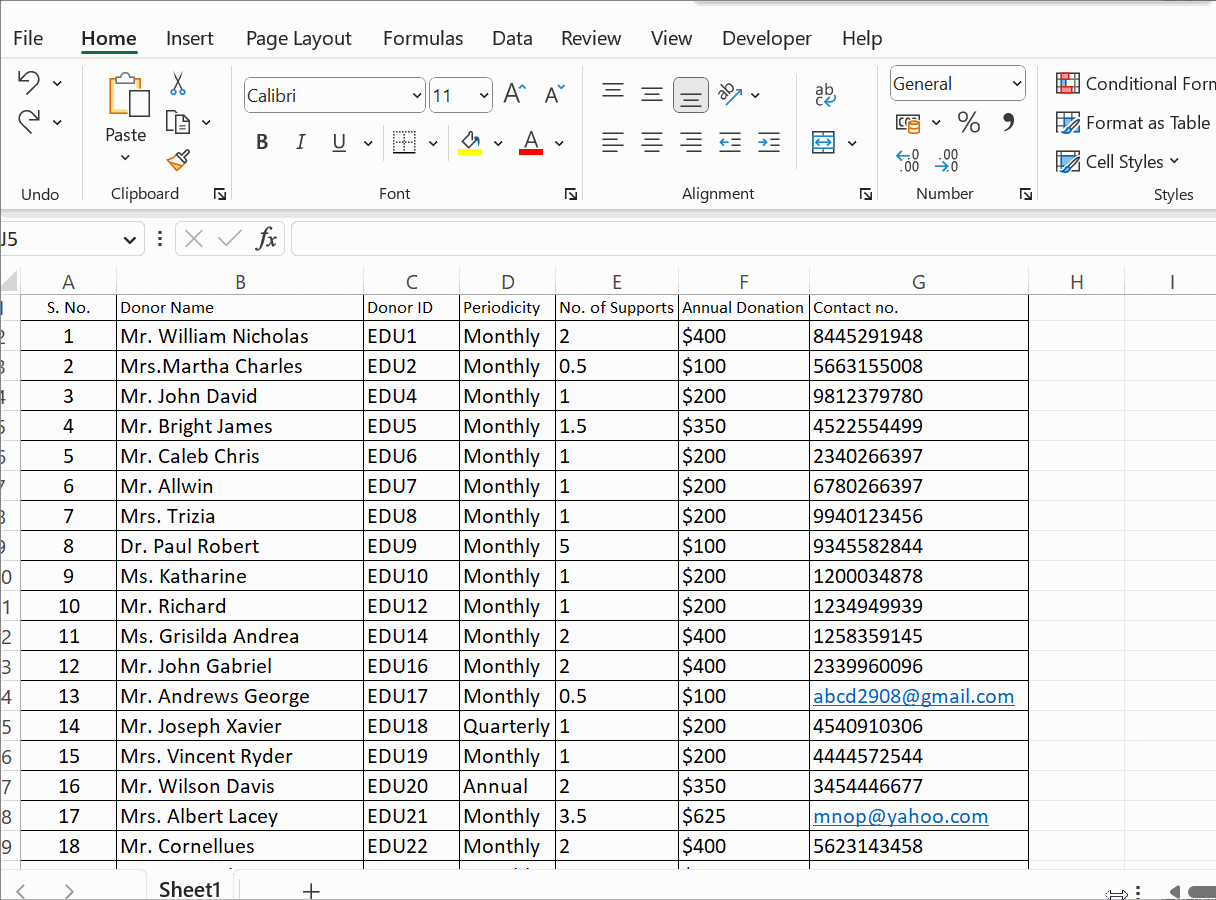Image resolution: width=1216 pixels, height=900 pixels.
Task: Open the abcd2908@gmail.com hyperlink
Action: point(913,696)
